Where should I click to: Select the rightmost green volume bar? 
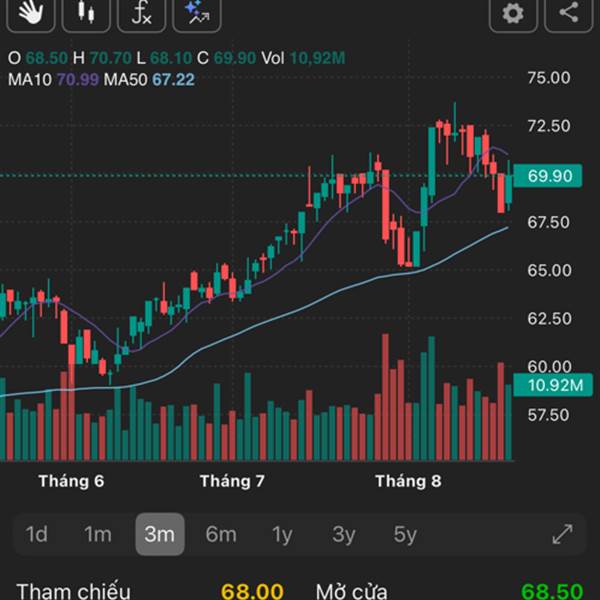[508, 422]
